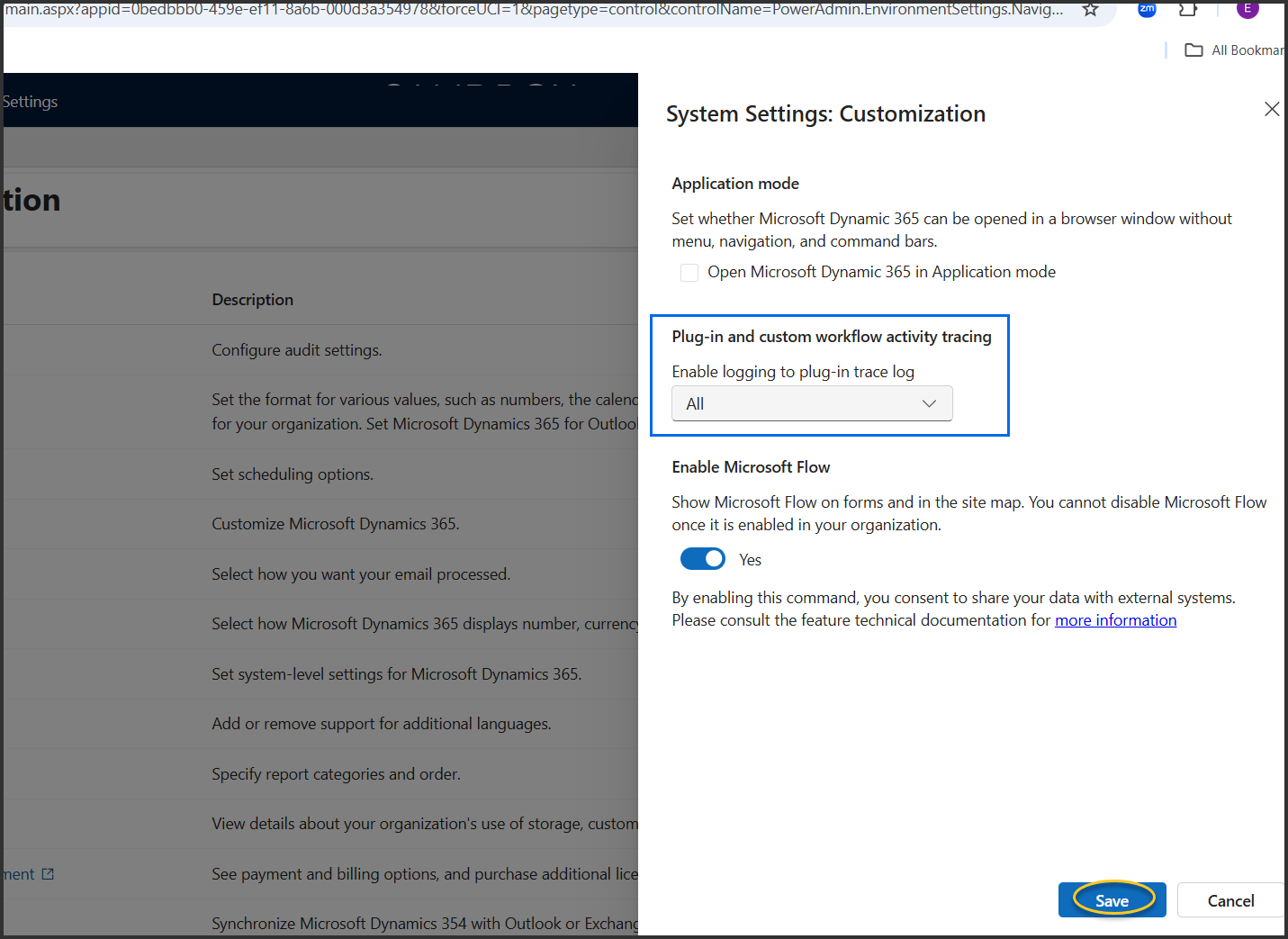
Task: Expand All Bookmarks in the bookmarks bar
Action: [1245, 50]
